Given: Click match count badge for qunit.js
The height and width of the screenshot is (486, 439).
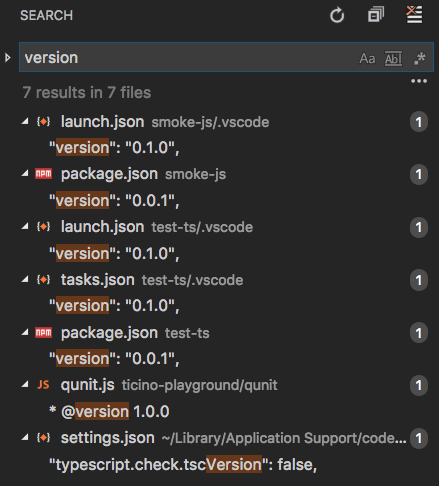Looking at the screenshot, I should point(419,386).
